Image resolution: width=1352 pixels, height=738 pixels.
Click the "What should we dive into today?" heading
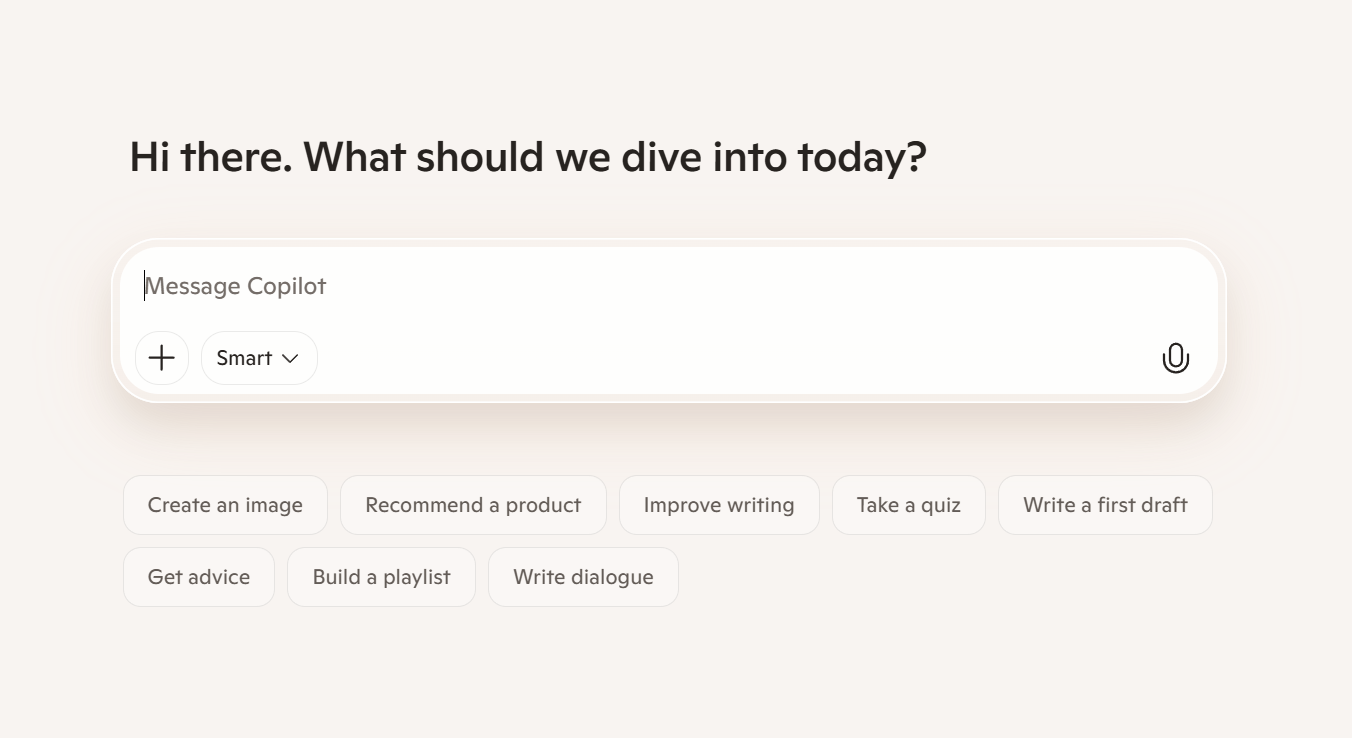615,157
